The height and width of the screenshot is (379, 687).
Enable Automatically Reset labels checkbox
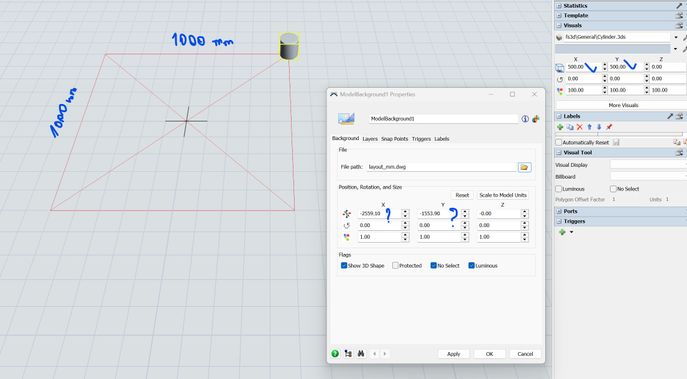pyautogui.click(x=559, y=142)
